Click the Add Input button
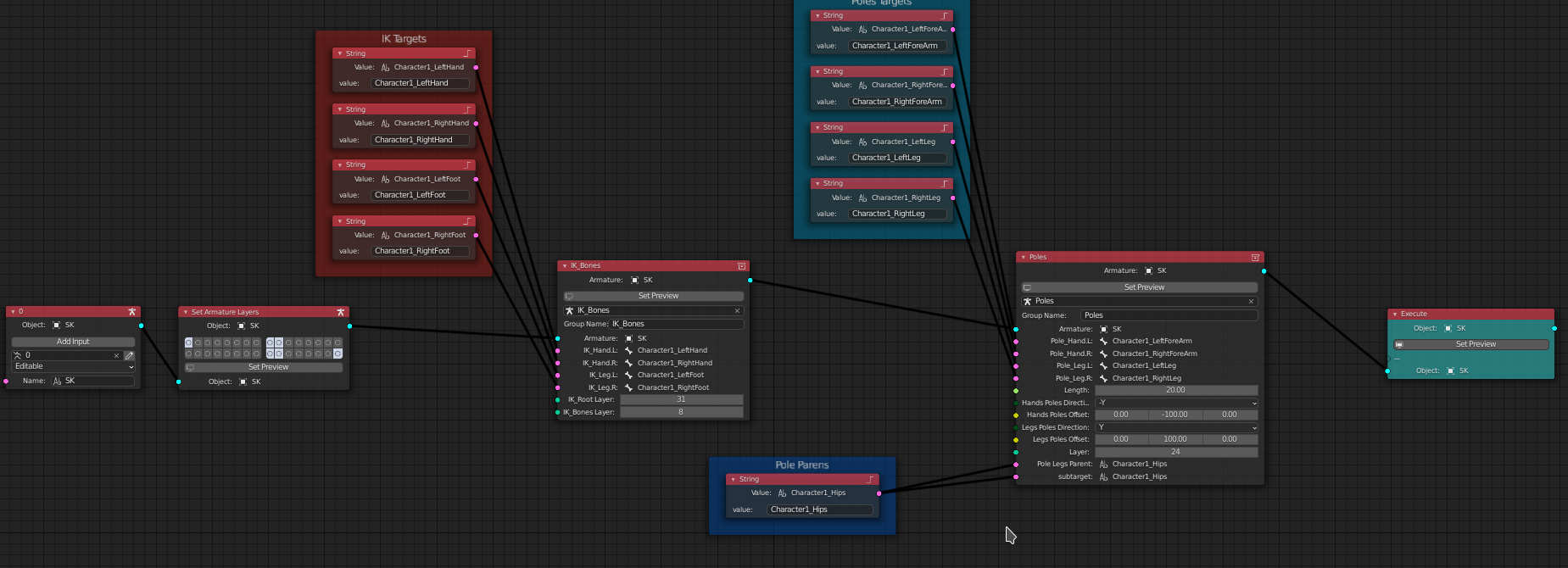The image size is (1568, 568). [73, 342]
